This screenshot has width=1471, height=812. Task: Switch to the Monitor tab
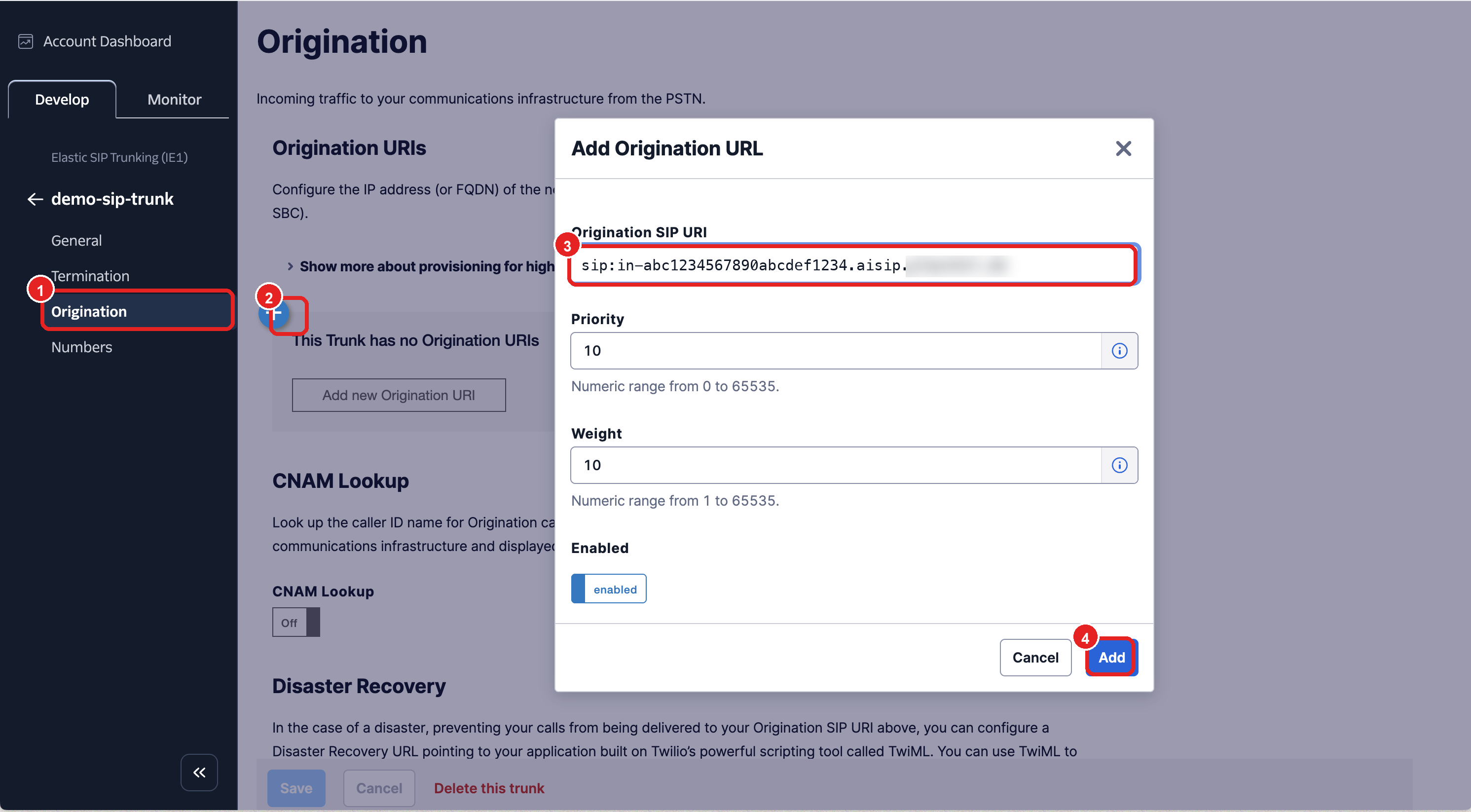(x=174, y=99)
